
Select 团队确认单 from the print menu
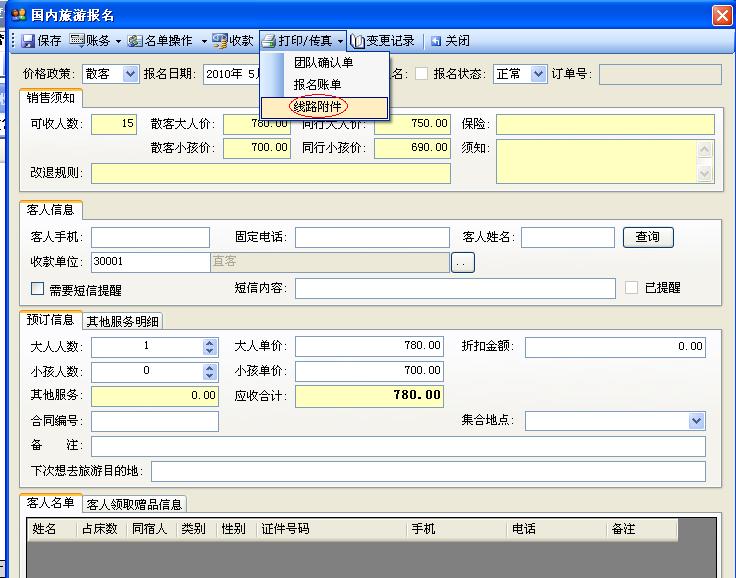323,62
